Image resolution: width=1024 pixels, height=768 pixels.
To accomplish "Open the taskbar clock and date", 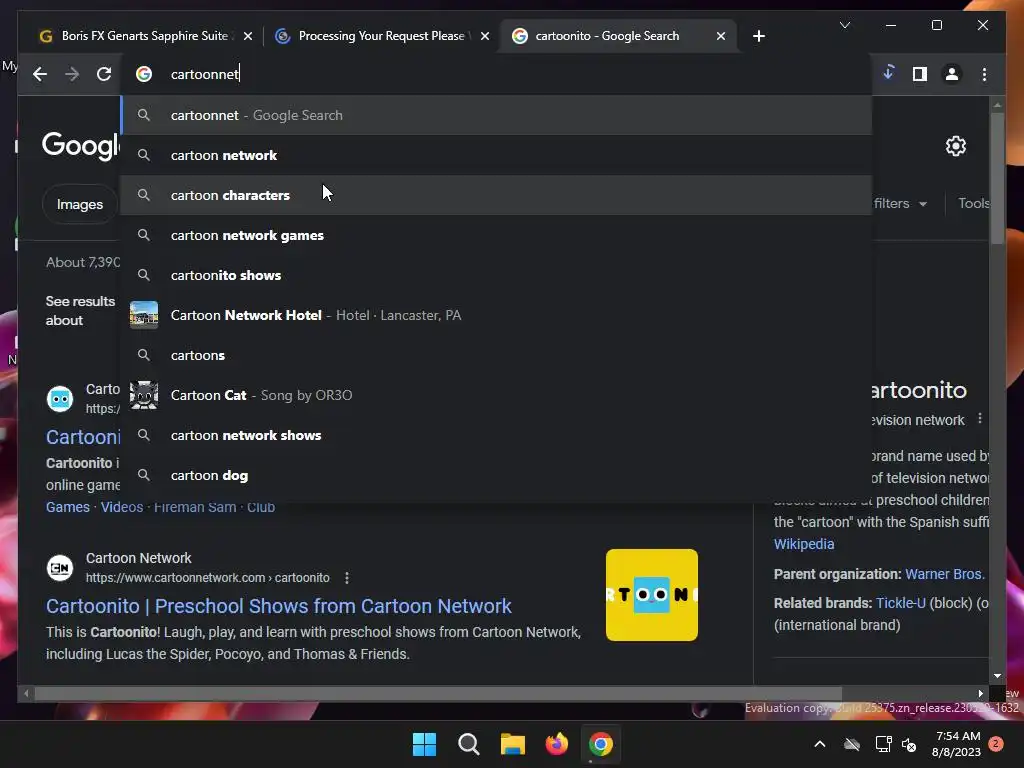I will [x=957, y=744].
